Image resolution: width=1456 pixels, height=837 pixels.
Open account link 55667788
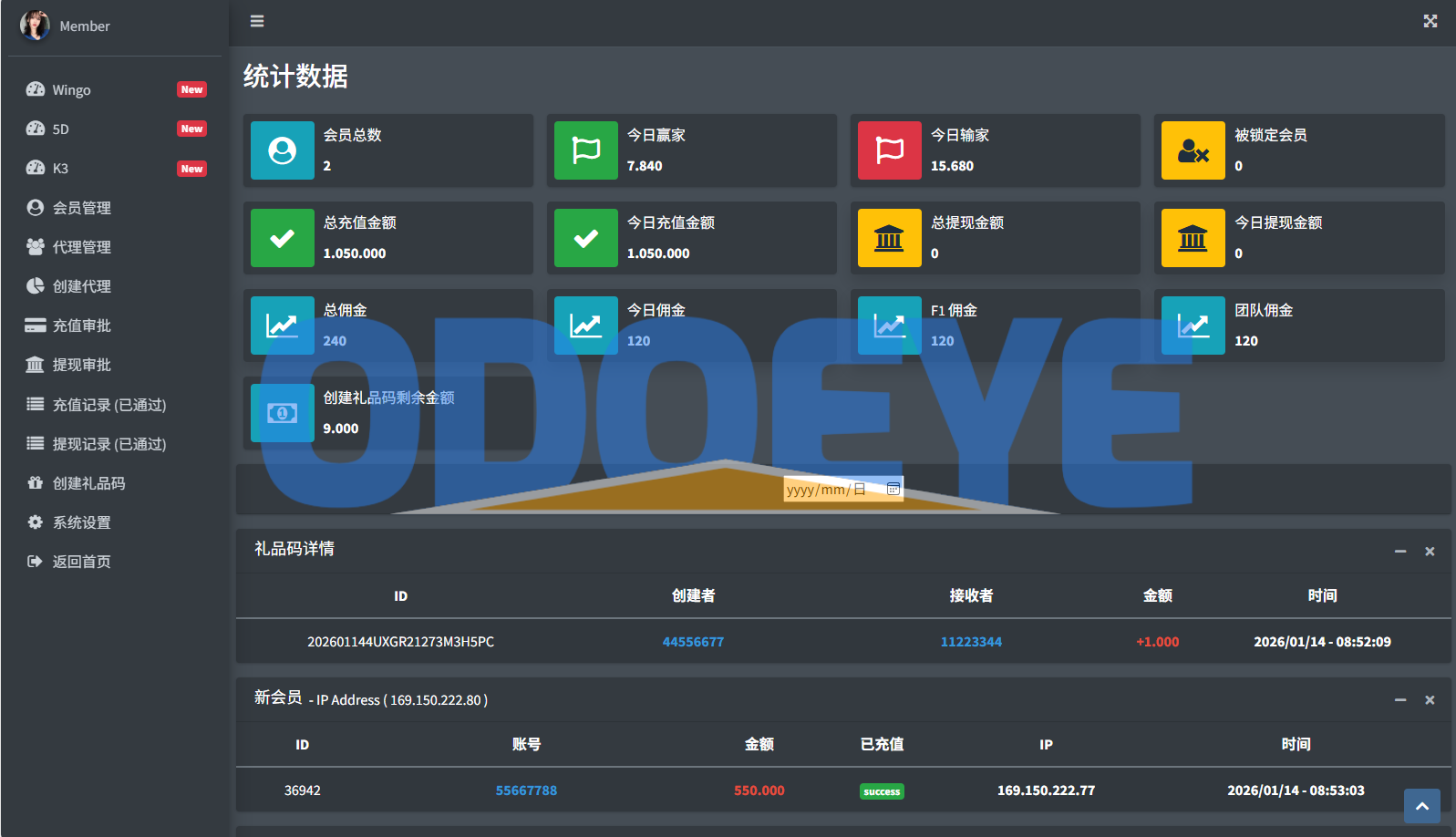point(526,790)
